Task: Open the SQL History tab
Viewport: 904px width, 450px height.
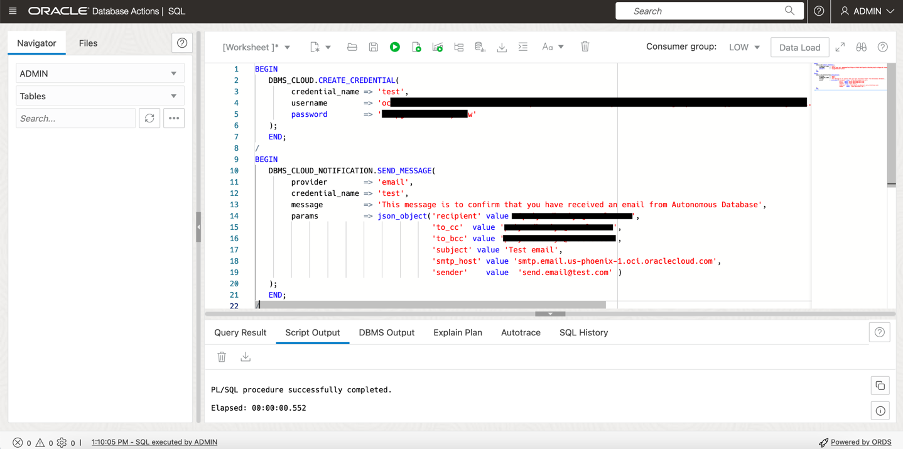Action: (x=583, y=332)
